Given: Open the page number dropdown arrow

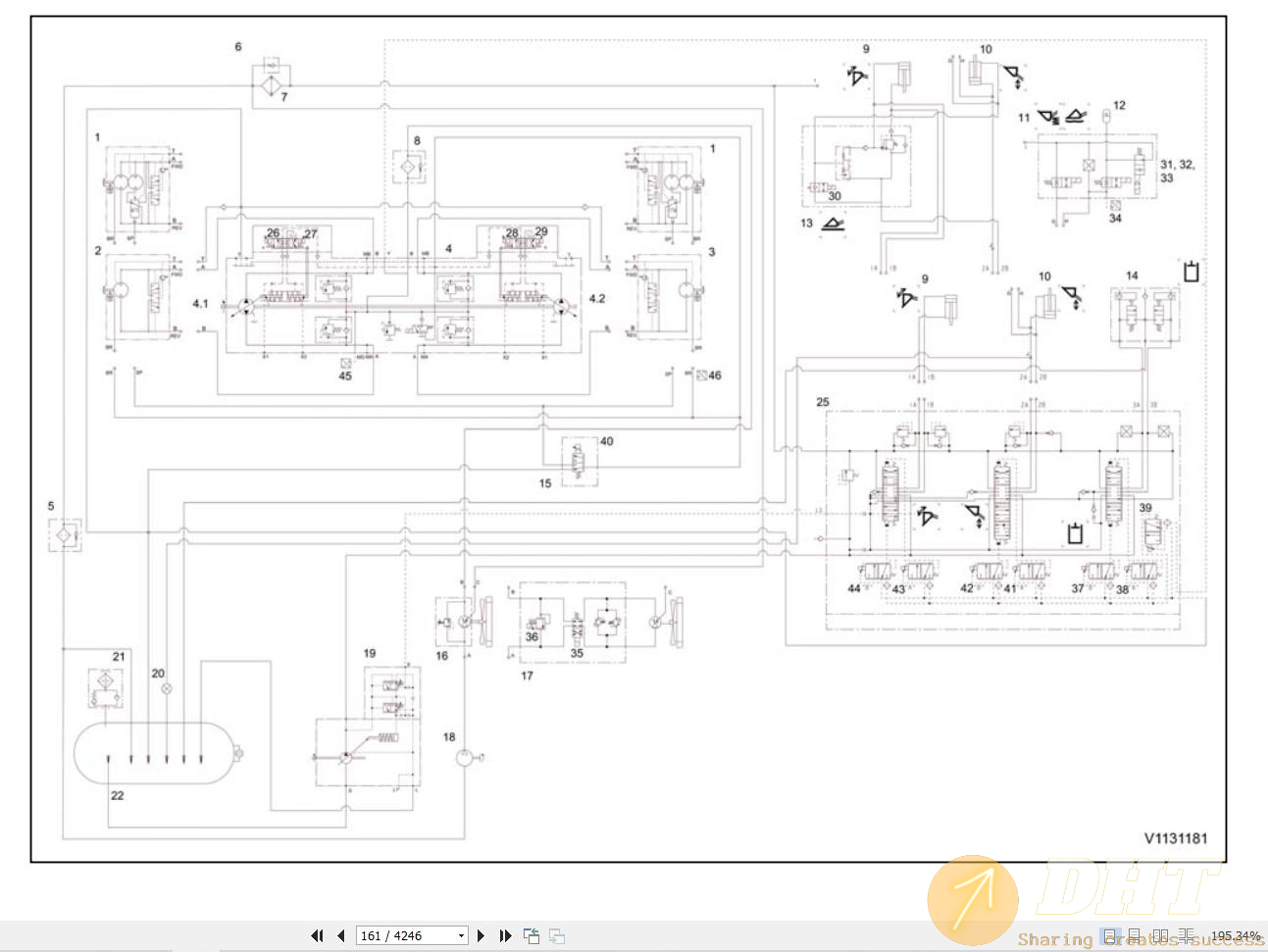Looking at the screenshot, I should (461, 935).
